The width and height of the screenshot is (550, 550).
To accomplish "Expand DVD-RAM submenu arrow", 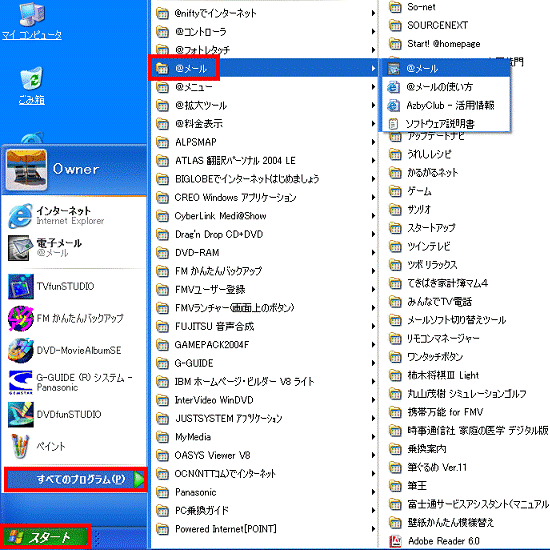I will 373,253.
